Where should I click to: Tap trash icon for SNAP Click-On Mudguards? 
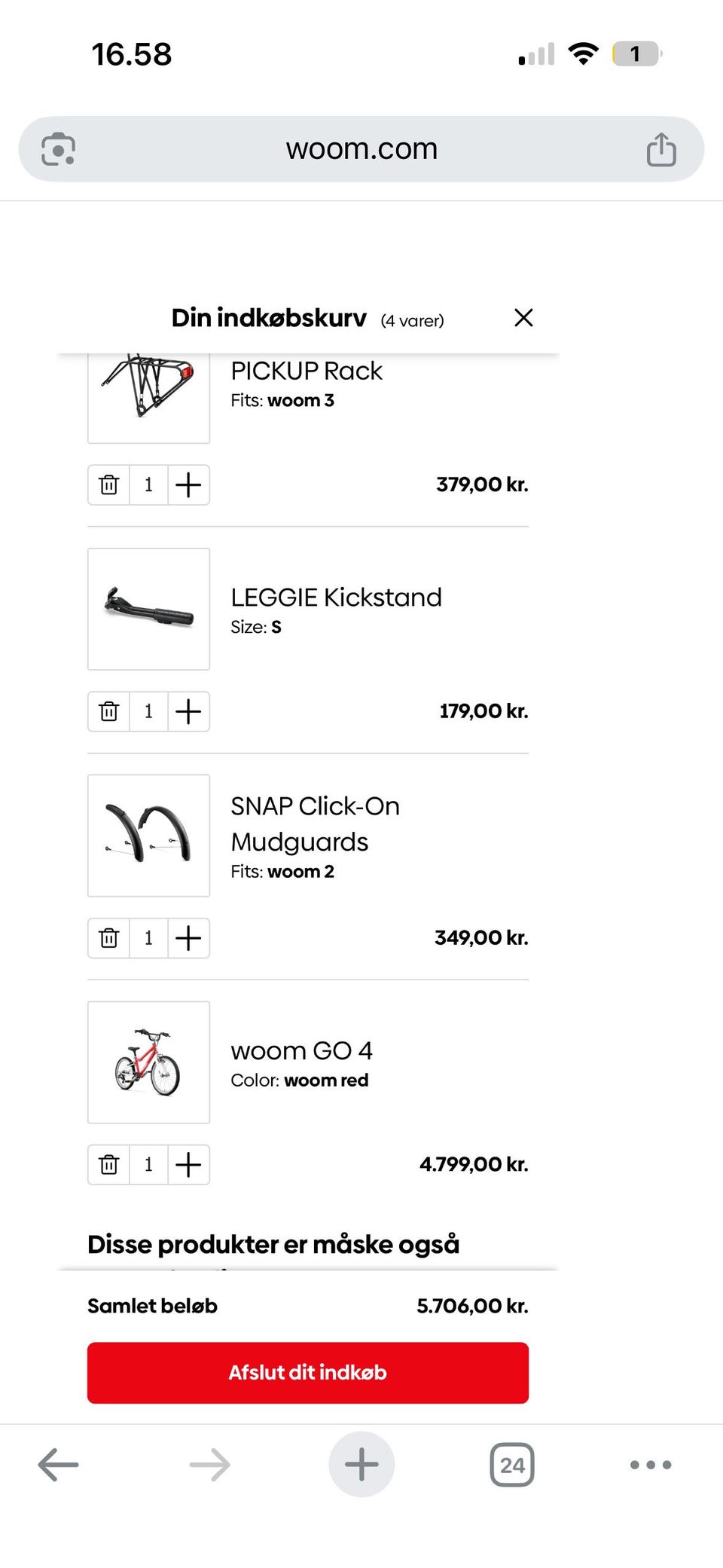pyautogui.click(x=109, y=938)
